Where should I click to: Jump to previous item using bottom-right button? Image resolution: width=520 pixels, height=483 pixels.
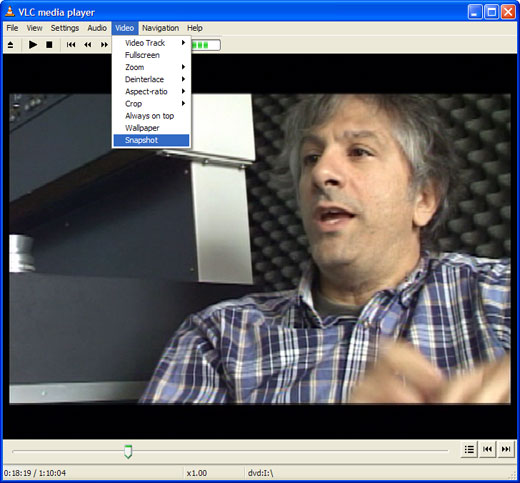point(487,449)
